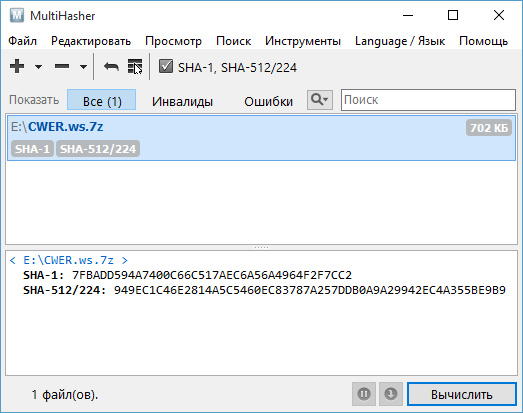Screen dimensions: 523x413
Task: Select the Все (1) filter tab
Action: [102, 100]
